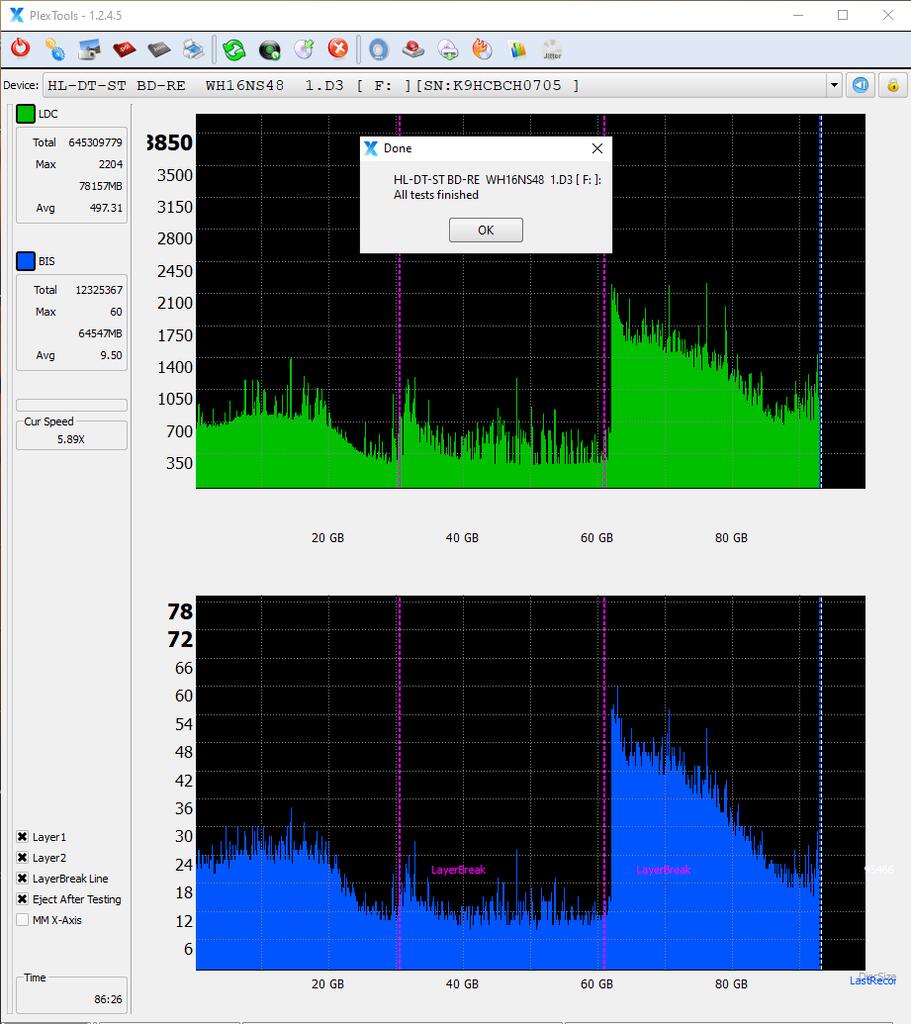This screenshot has width=911, height=1024.
Task: Click the black disc with green clock icon
Action: (x=269, y=50)
